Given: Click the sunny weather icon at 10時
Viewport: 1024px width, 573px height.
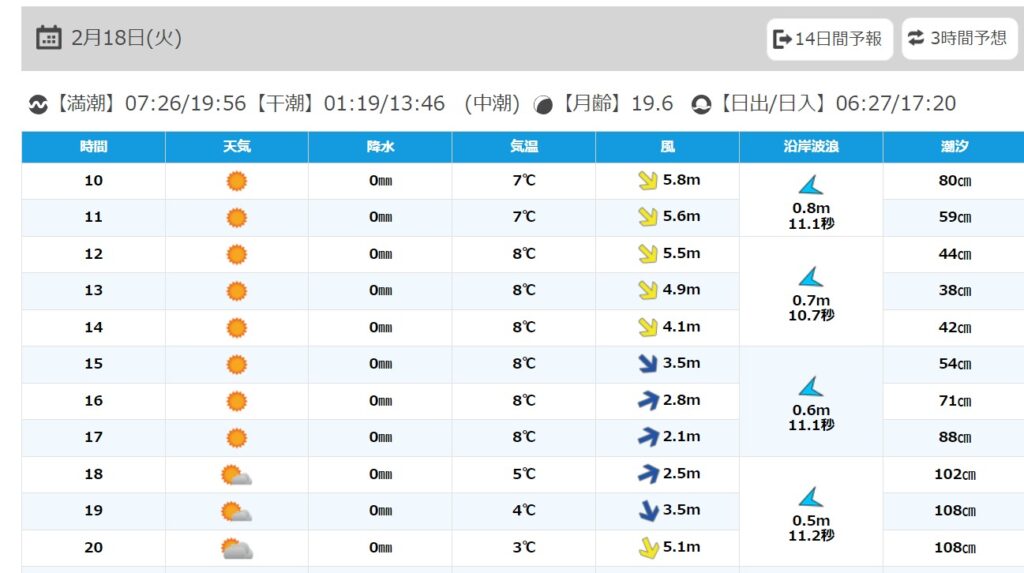Looking at the screenshot, I should [x=236, y=181].
